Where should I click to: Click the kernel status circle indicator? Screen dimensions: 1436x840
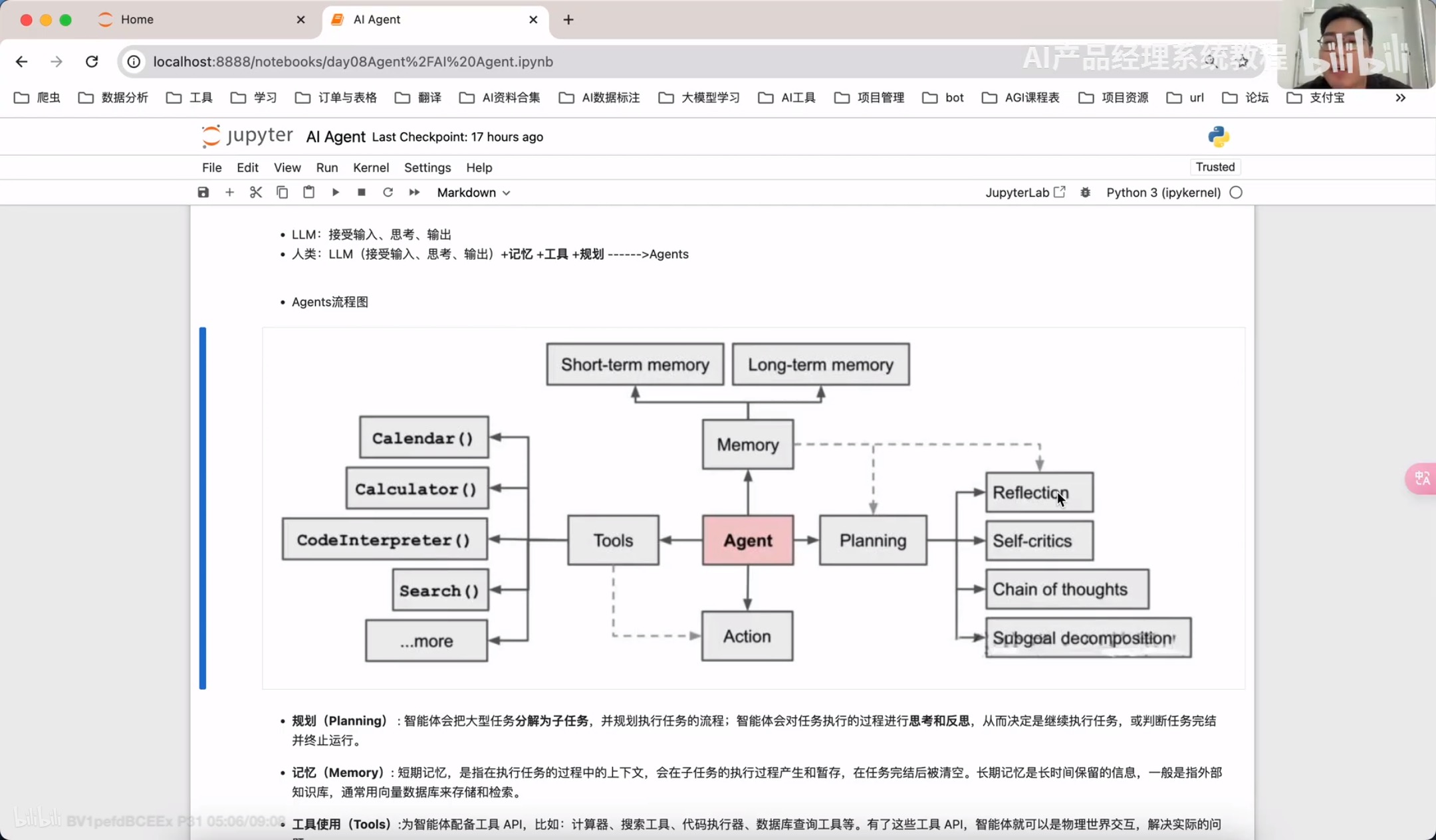(1236, 193)
